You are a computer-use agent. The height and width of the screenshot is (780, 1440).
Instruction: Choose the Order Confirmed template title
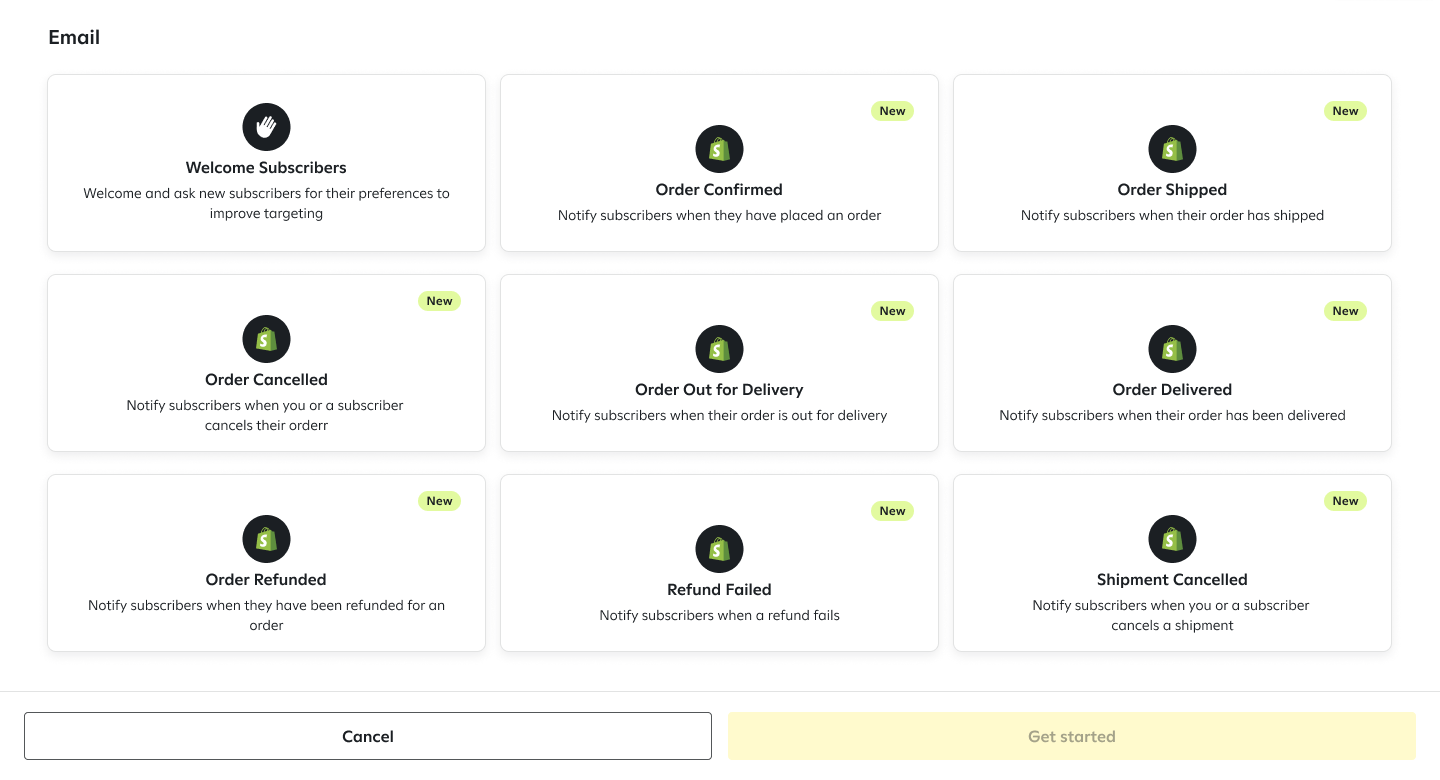(x=719, y=190)
